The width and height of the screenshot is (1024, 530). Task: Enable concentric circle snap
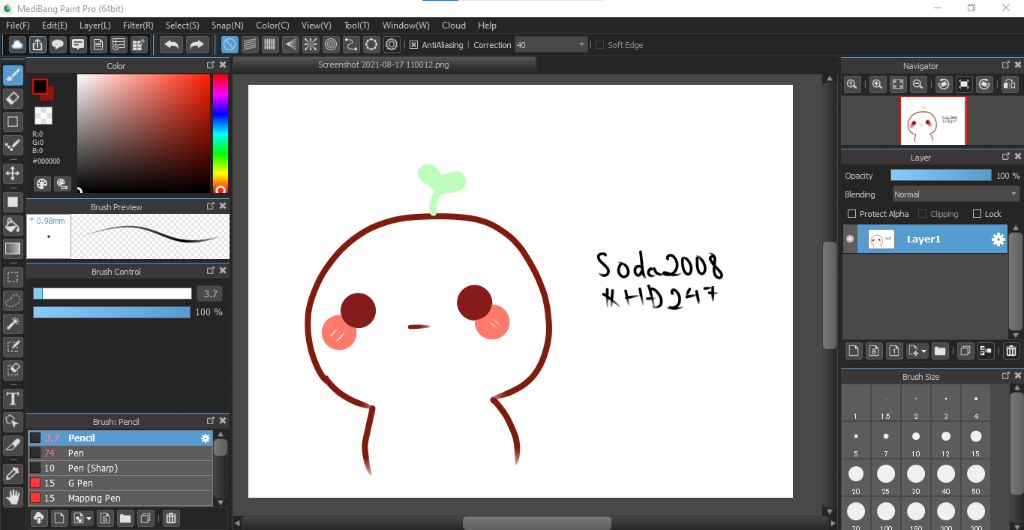pyautogui.click(x=330, y=44)
